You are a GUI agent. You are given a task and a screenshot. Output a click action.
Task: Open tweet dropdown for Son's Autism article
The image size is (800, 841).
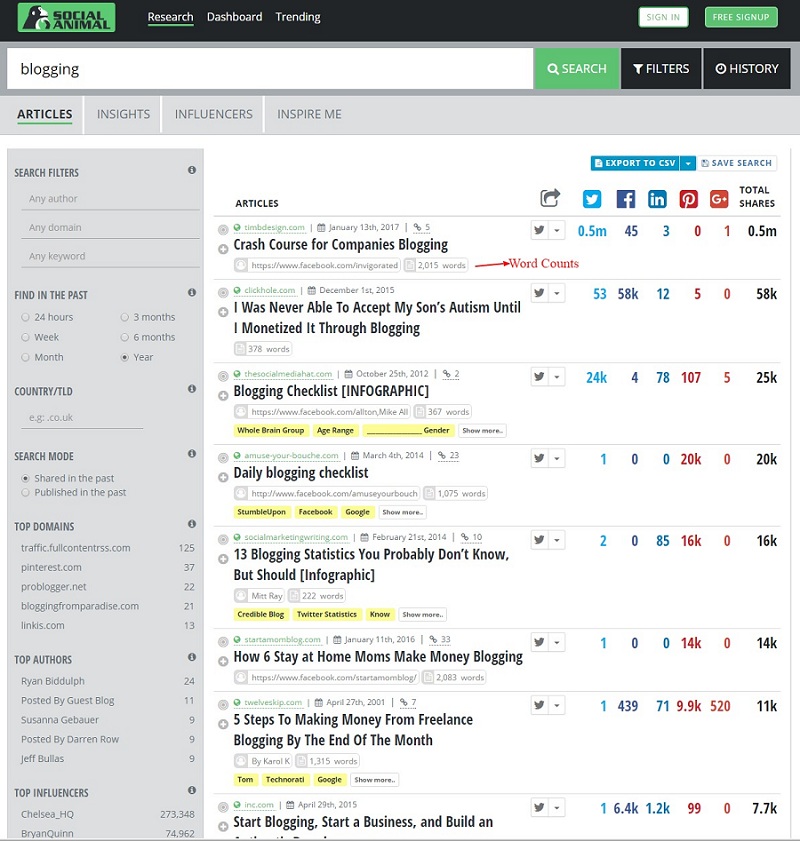pyautogui.click(x=557, y=293)
